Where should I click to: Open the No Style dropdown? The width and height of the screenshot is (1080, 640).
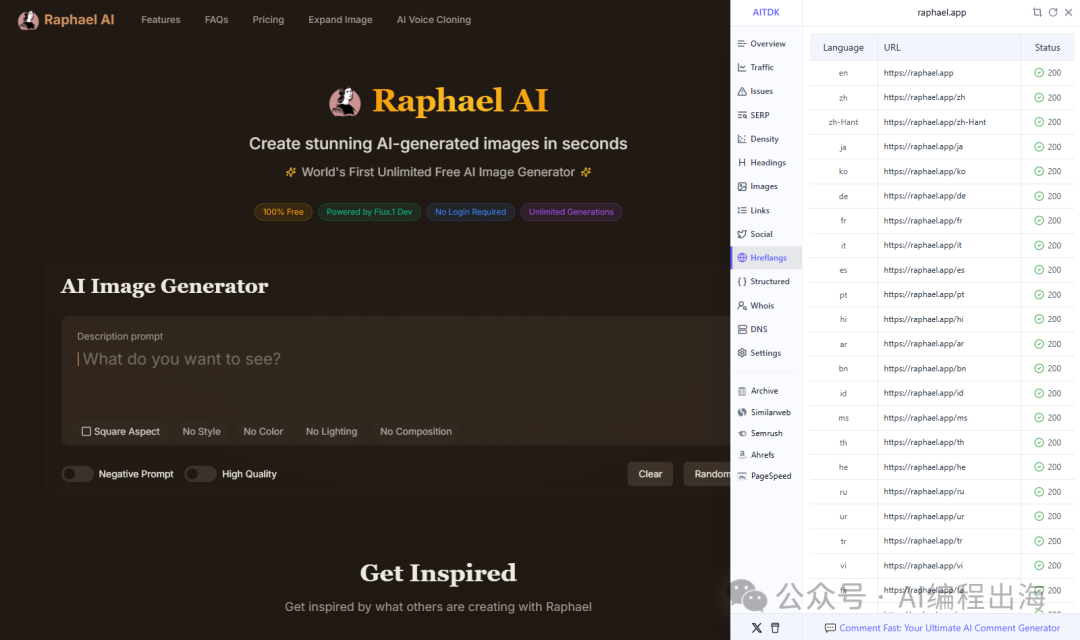click(x=201, y=432)
